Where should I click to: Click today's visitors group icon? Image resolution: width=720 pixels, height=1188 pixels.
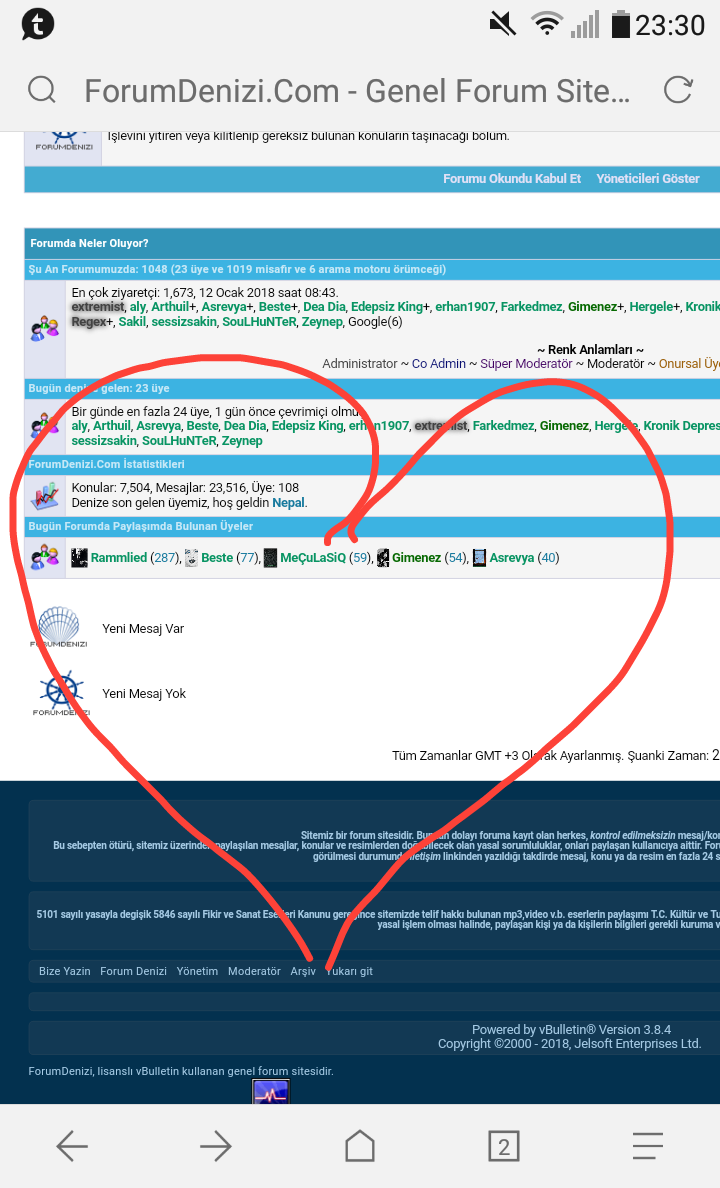pyautogui.click(x=45, y=426)
